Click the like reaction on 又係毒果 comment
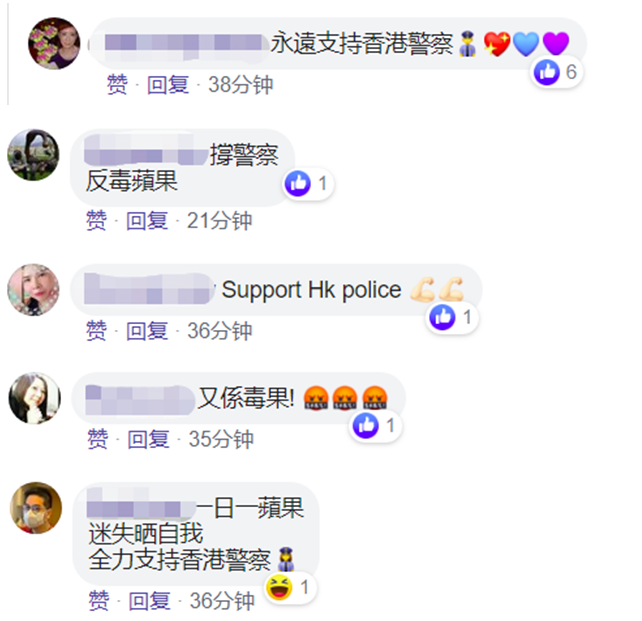The height and width of the screenshot is (621, 642). coord(366,425)
